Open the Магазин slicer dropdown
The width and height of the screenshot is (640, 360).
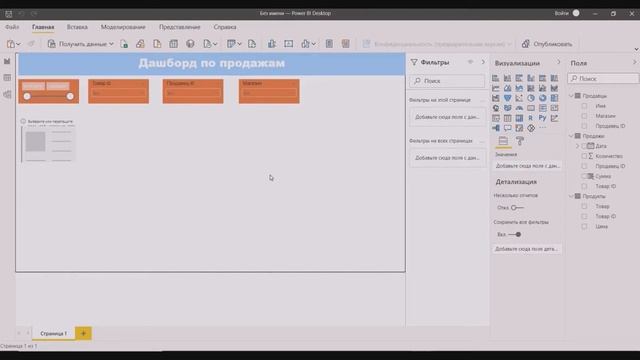click(269, 93)
